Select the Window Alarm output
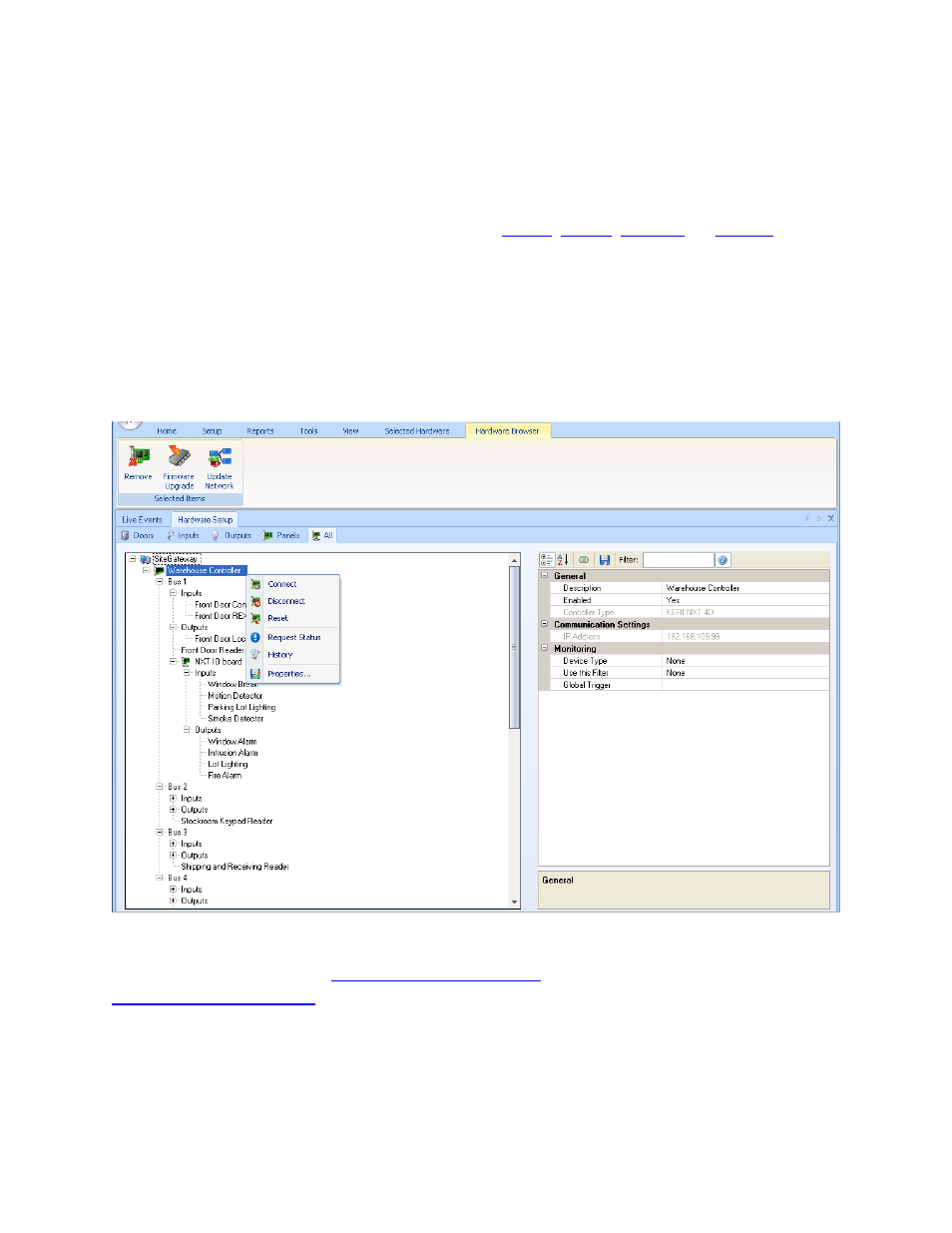The image size is (952, 1233). click(x=233, y=742)
